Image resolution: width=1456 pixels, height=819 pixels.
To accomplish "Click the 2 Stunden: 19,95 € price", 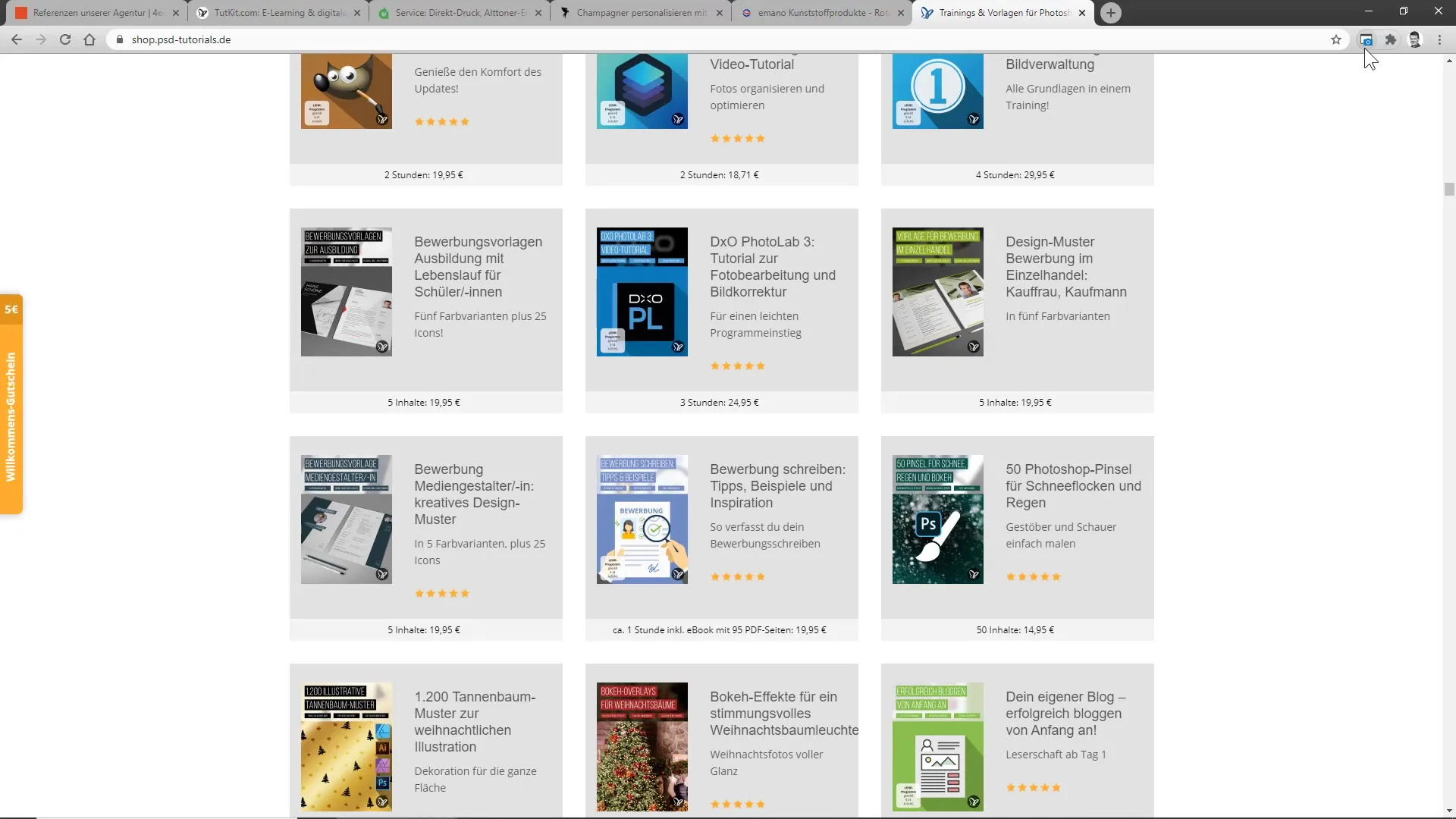I will (424, 175).
